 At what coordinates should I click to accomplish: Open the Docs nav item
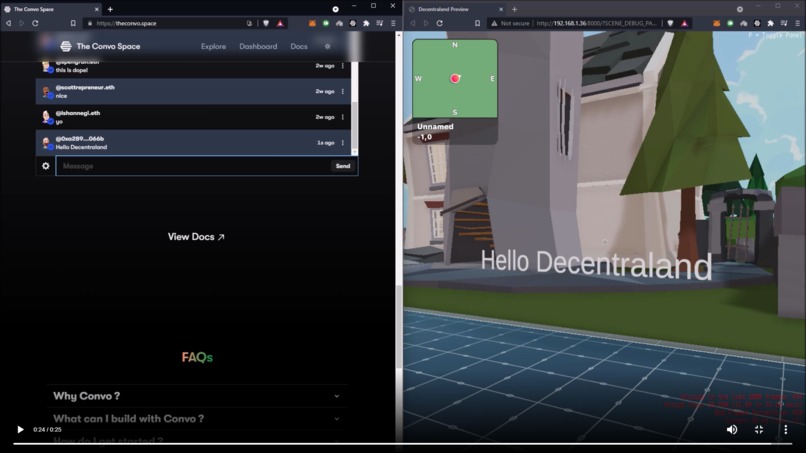pos(299,46)
